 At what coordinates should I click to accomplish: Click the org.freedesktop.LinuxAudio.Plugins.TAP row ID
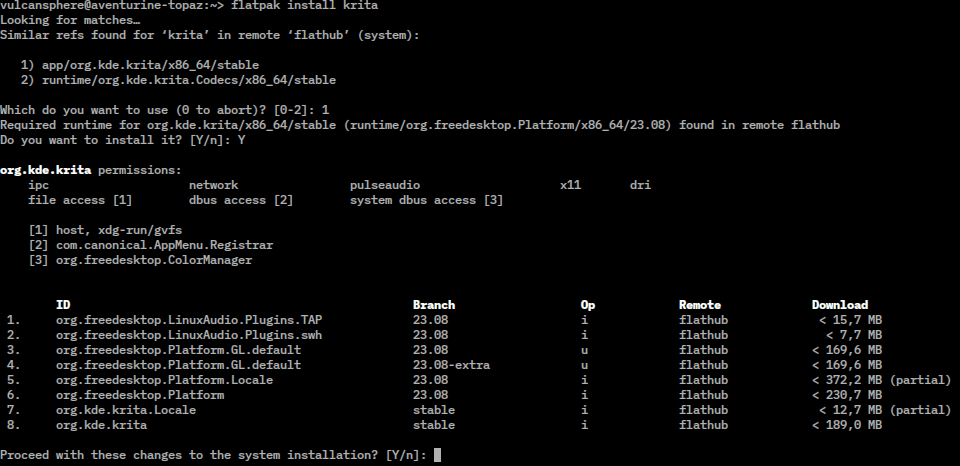pyautogui.click(x=189, y=320)
